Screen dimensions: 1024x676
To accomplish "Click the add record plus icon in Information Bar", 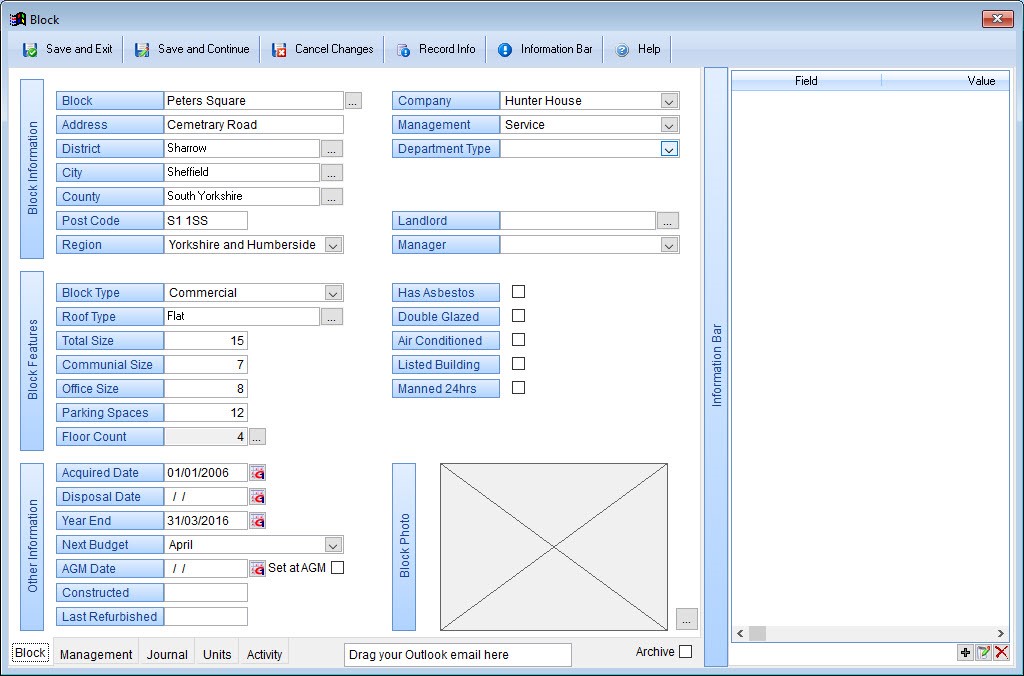I will [965, 652].
